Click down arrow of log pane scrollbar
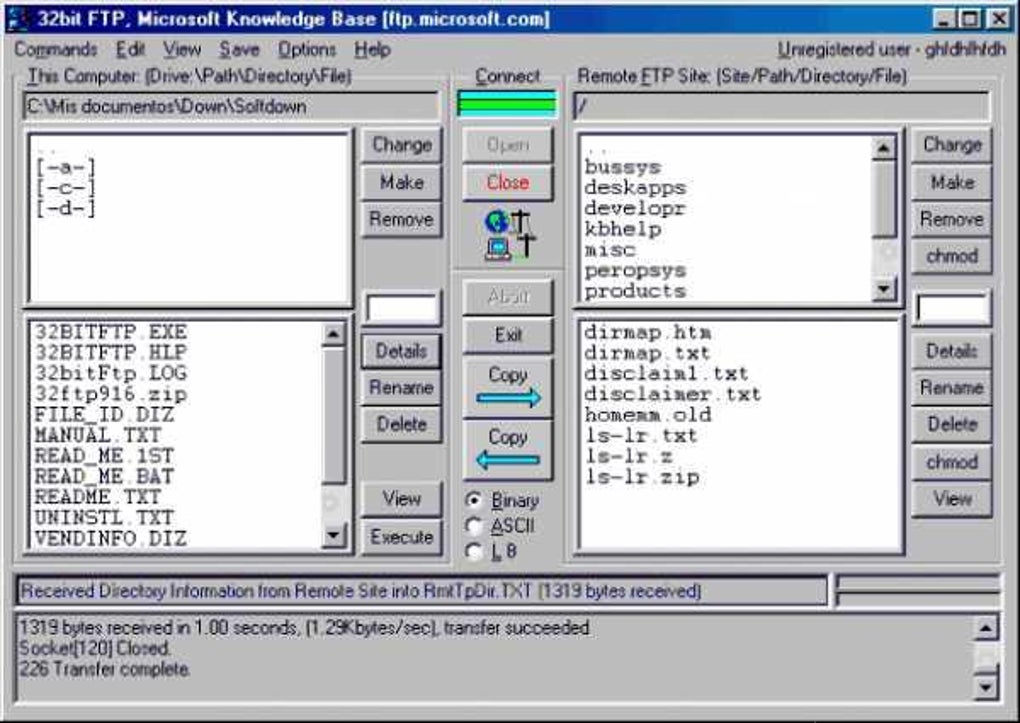This screenshot has height=723, width=1020. [986, 687]
